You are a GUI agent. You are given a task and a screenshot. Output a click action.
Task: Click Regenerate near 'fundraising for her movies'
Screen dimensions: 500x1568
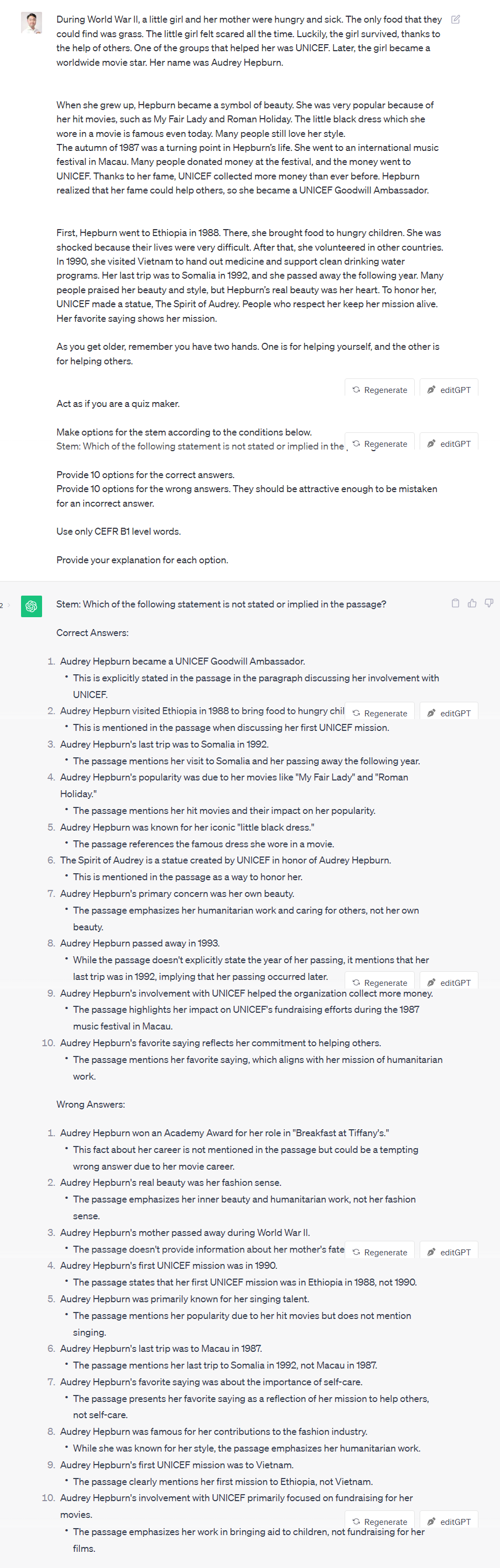380,1521
